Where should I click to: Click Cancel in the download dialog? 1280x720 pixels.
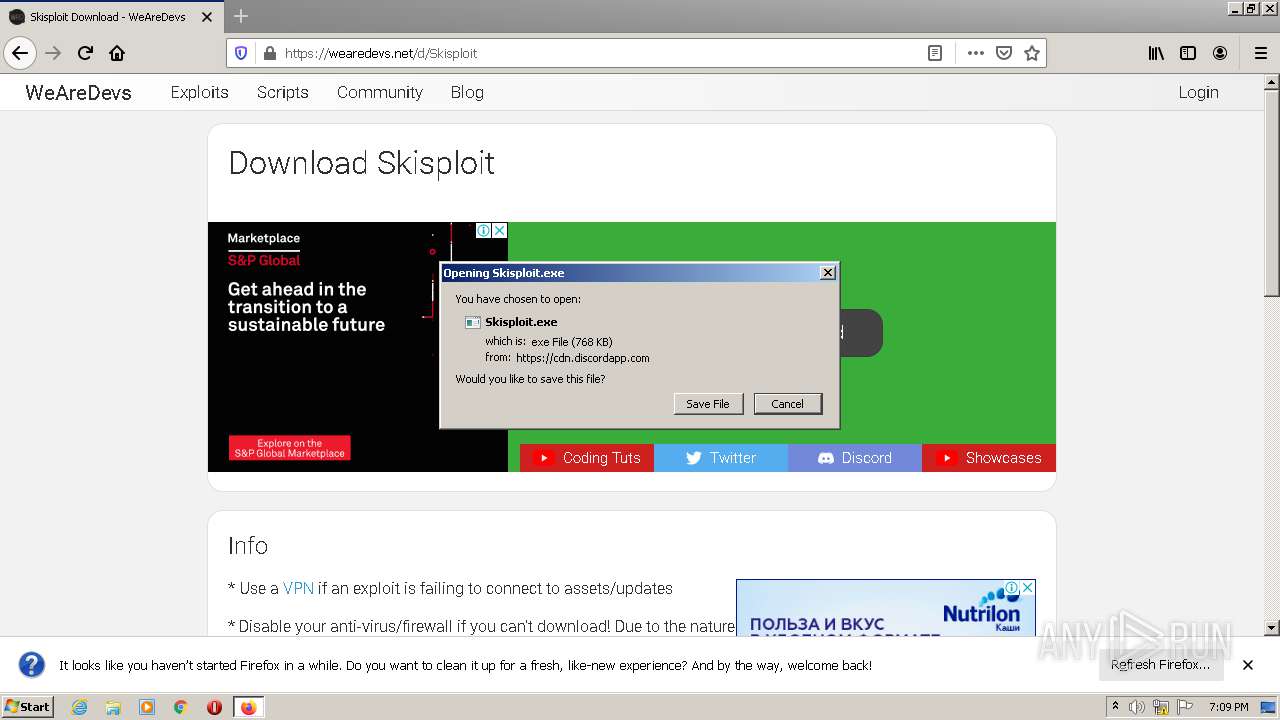pyautogui.click(x=787, y=403)
